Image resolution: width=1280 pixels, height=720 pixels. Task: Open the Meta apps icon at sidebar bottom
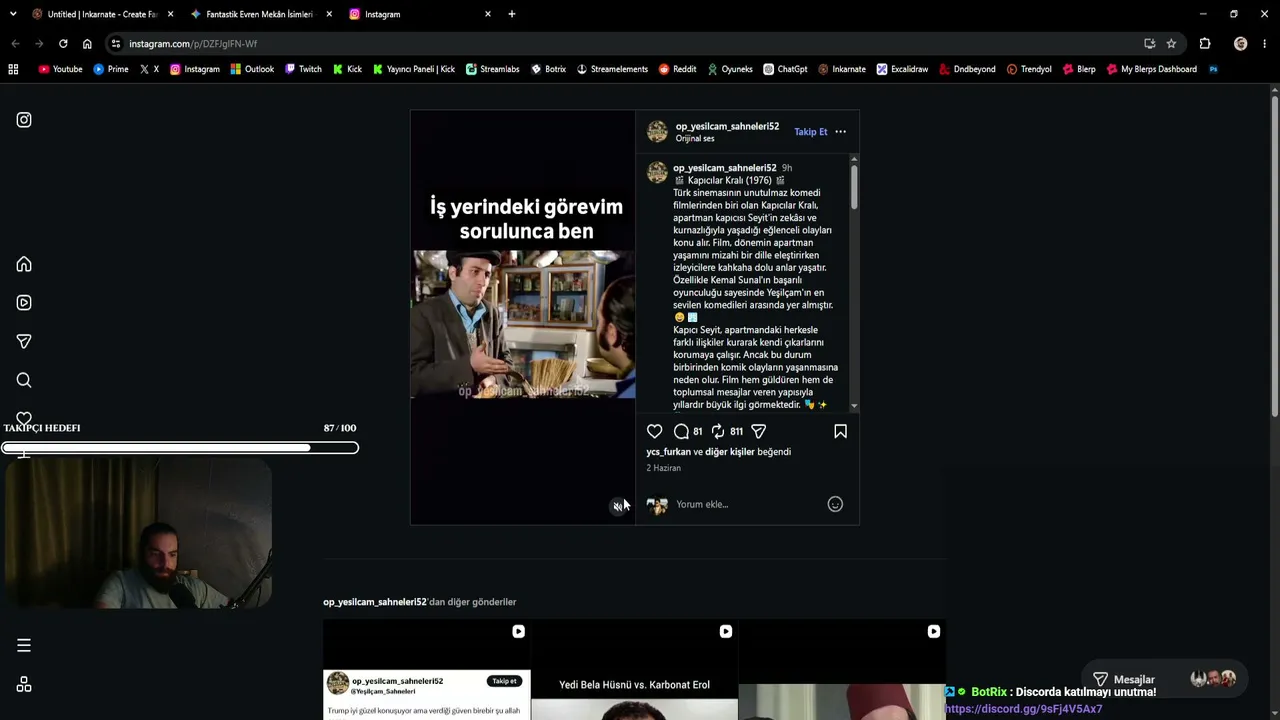[x=24, y=684]
